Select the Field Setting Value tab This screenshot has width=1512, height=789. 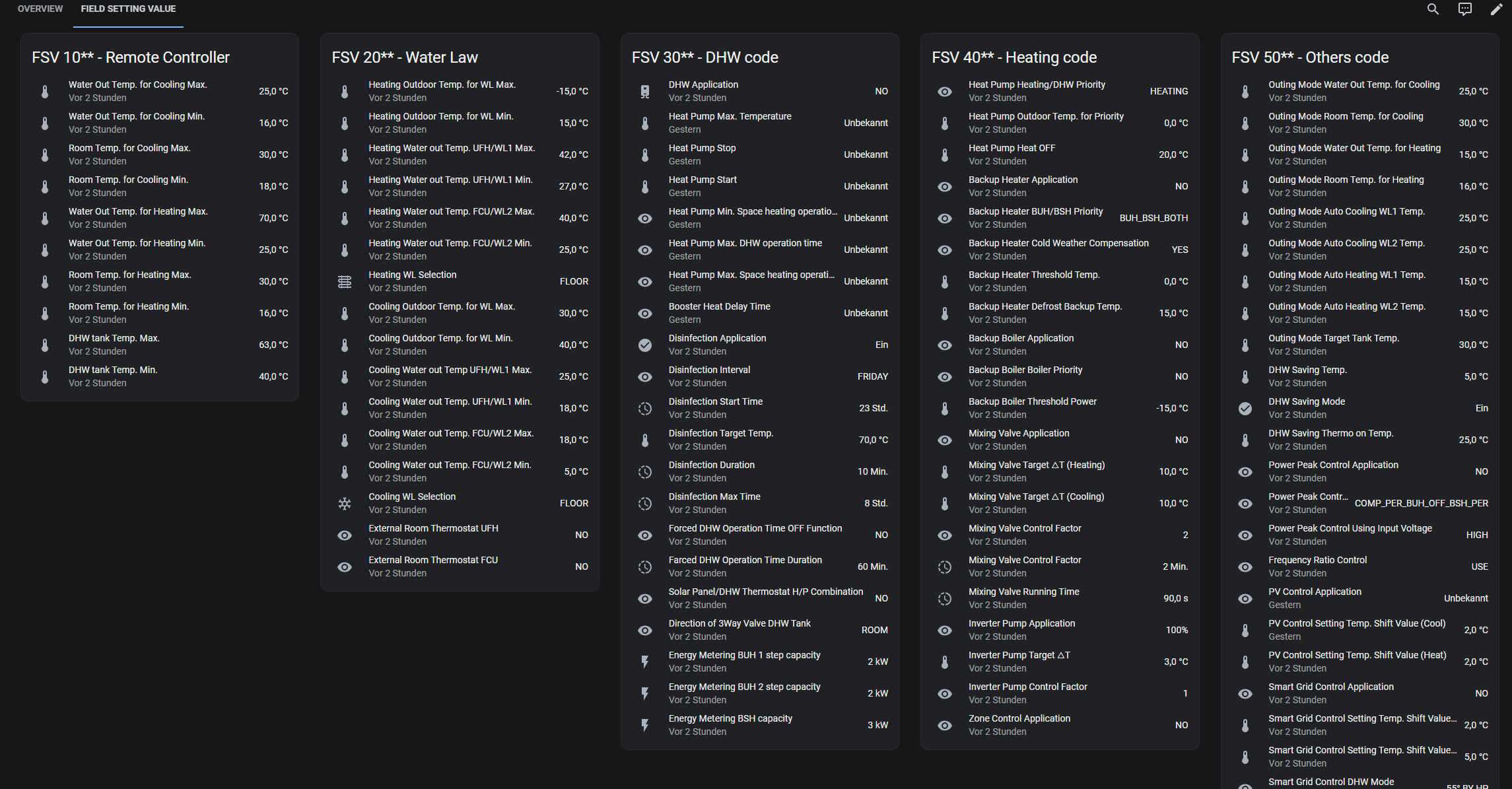(x=128, y=9)
